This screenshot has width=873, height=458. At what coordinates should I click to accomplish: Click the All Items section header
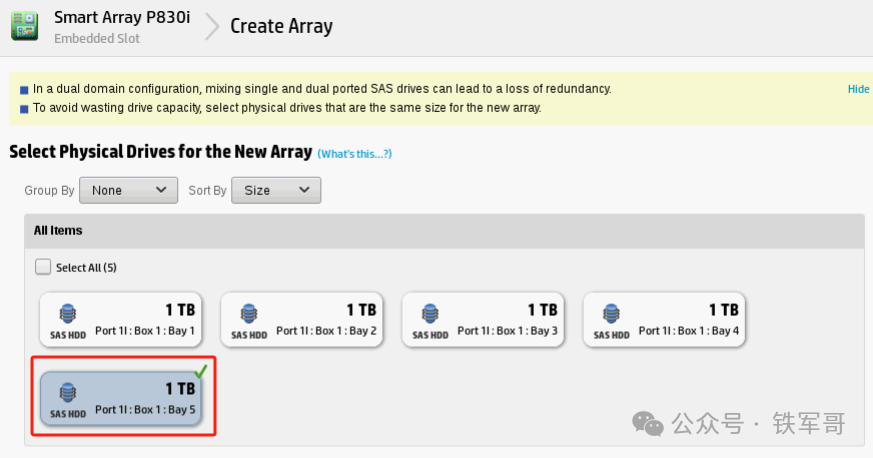pyautogui.click(x=444, y=230)
